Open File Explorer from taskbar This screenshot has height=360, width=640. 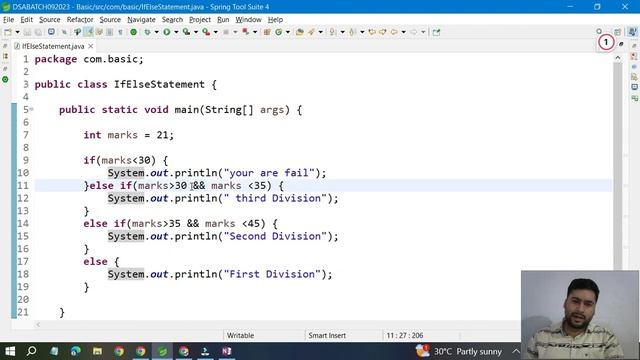(97, 351)
